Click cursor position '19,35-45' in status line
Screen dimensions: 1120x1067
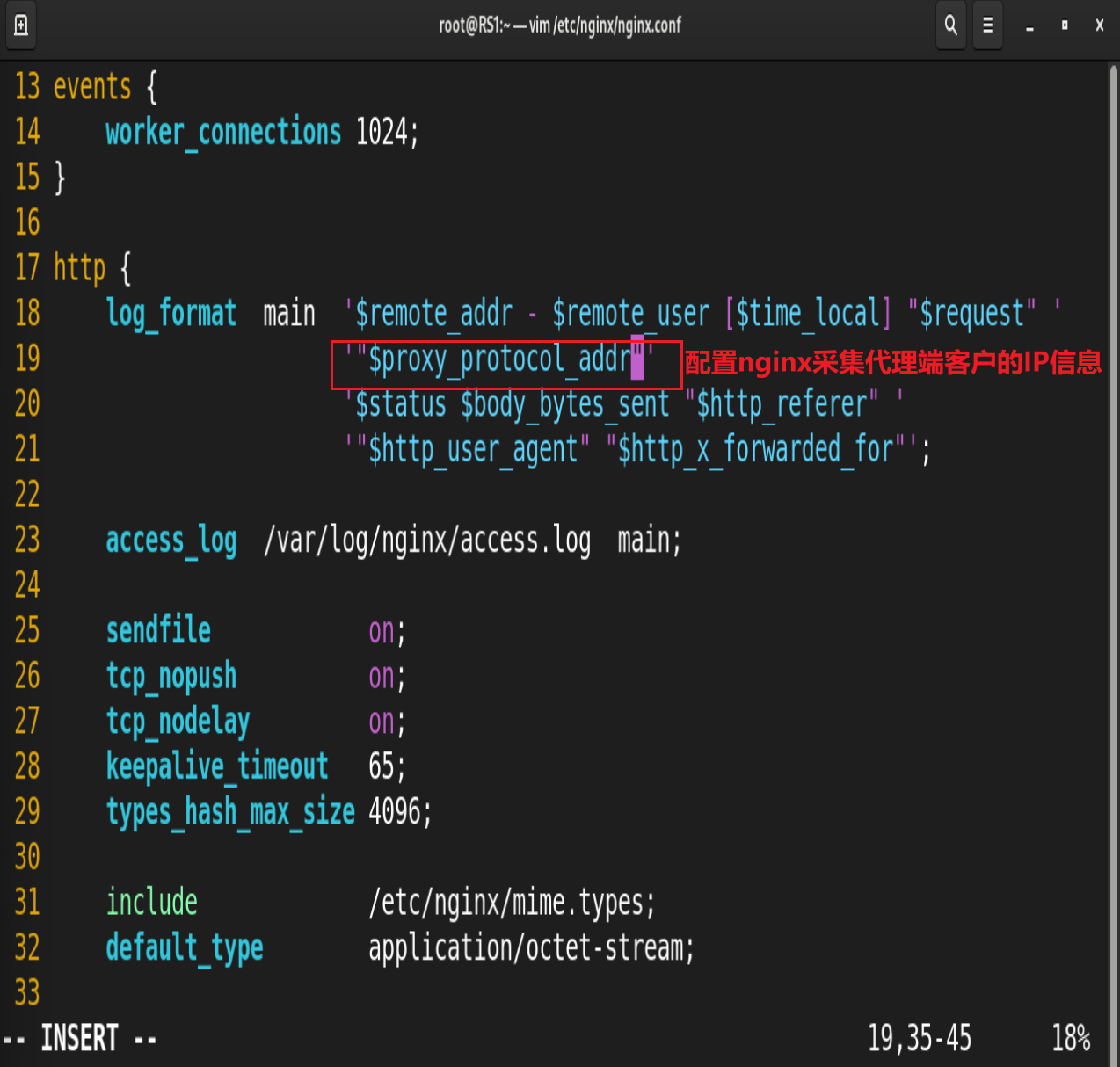[920, 1039]
